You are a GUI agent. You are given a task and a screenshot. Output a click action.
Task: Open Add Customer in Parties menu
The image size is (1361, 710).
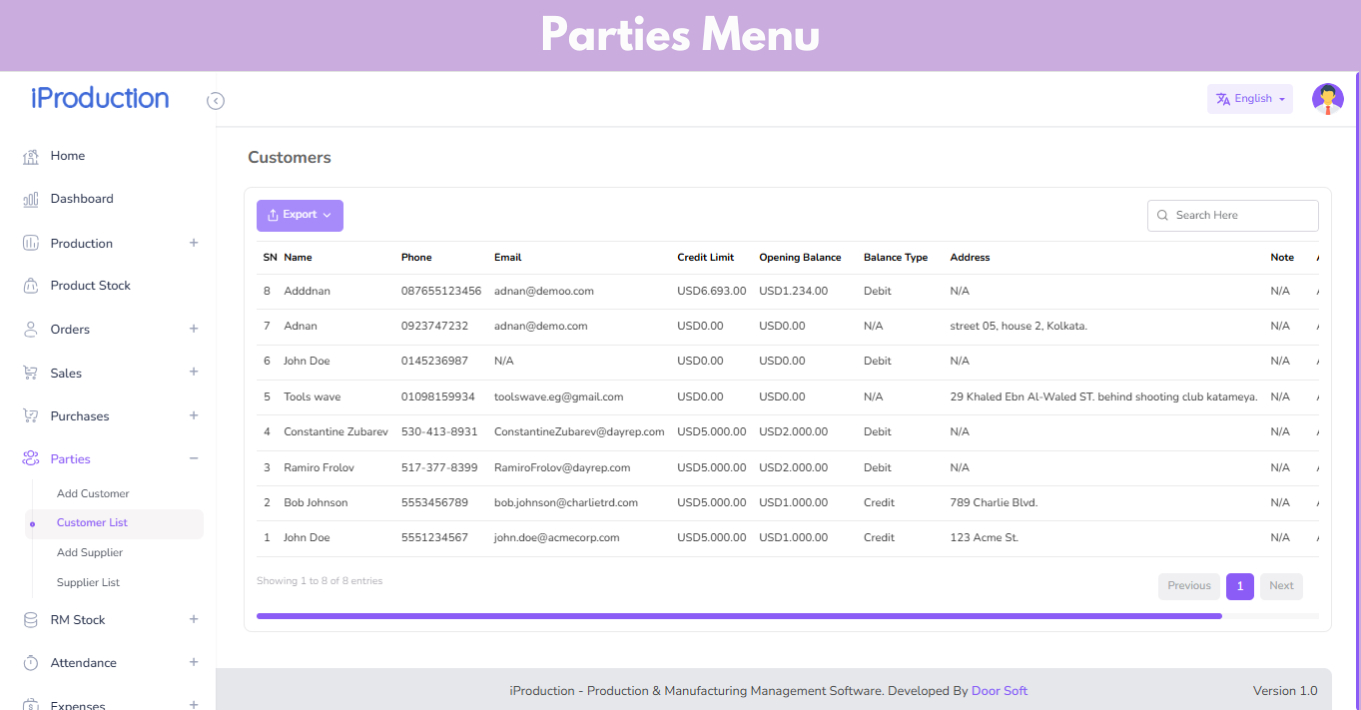click(x=93, y=494)
